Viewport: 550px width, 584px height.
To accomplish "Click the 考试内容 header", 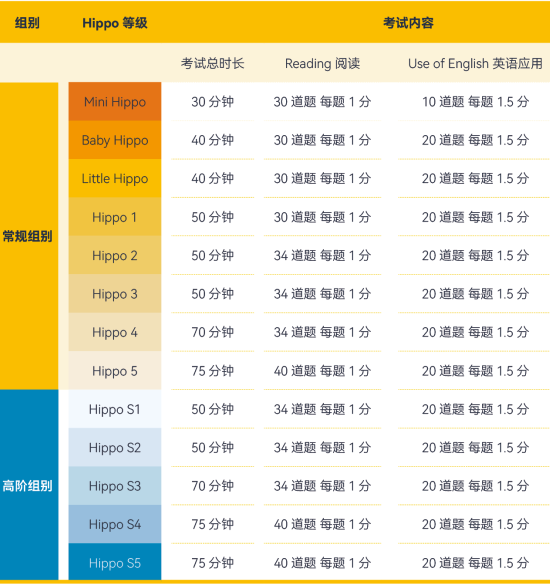I will coord(408,23).
